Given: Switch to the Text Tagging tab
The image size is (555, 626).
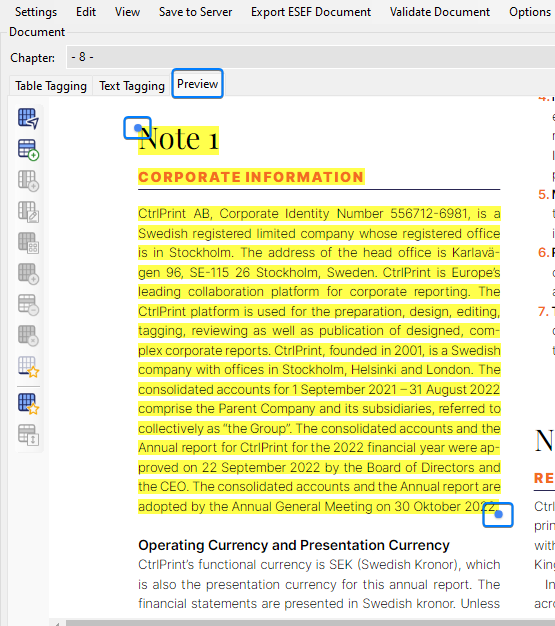Looking at the screenshot, I should pyautogui.click(x=132, y=86).
